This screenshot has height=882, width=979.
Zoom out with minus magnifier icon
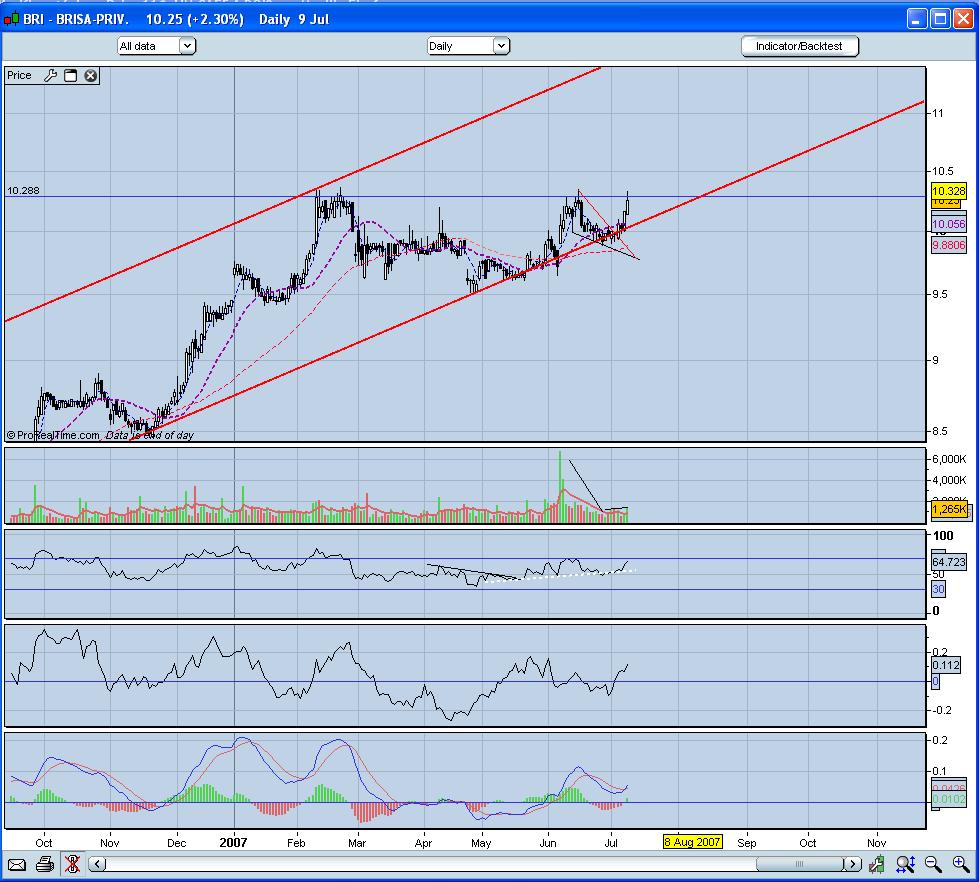click(933, 865)
